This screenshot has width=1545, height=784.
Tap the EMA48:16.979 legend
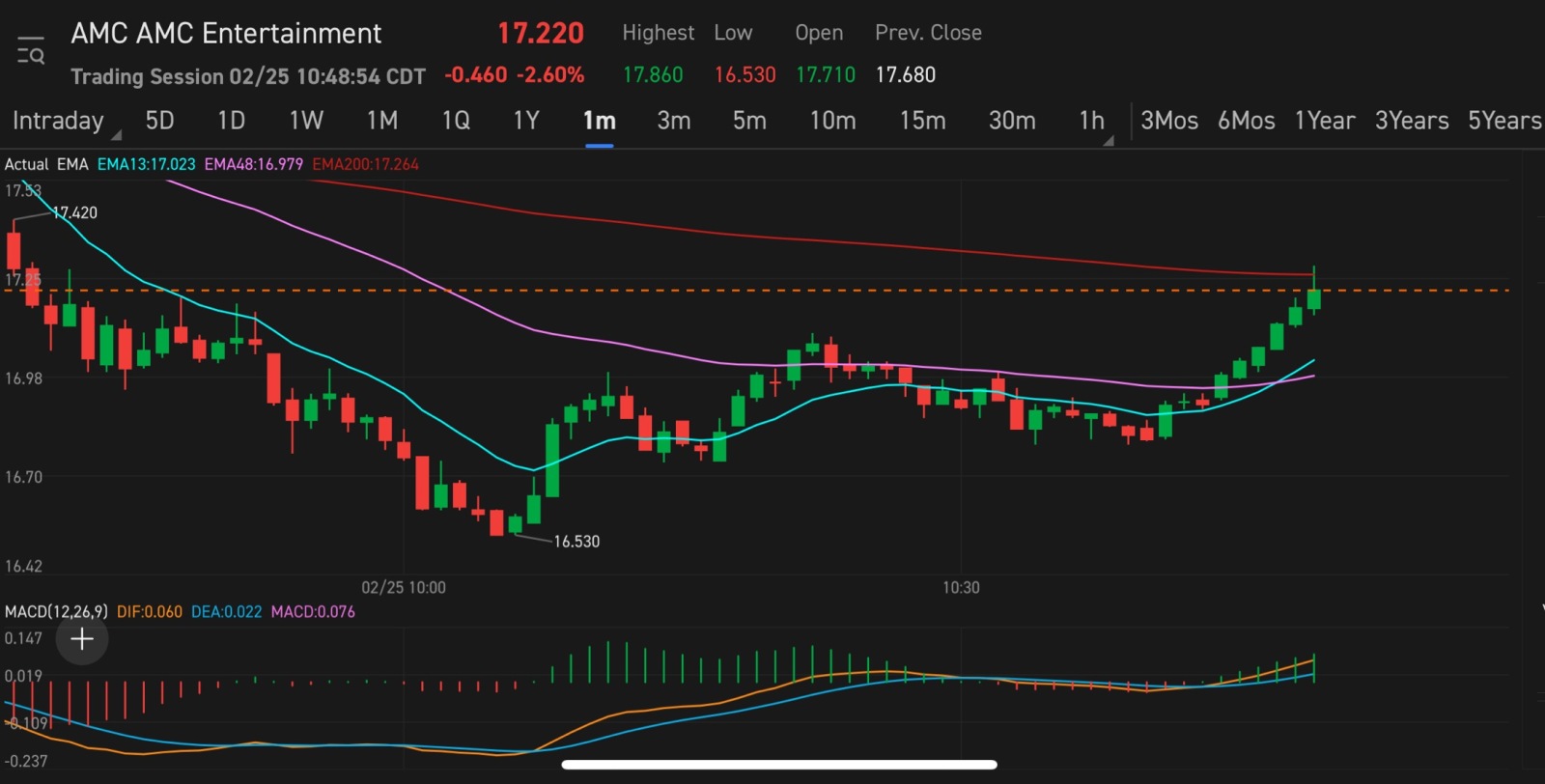254,164
